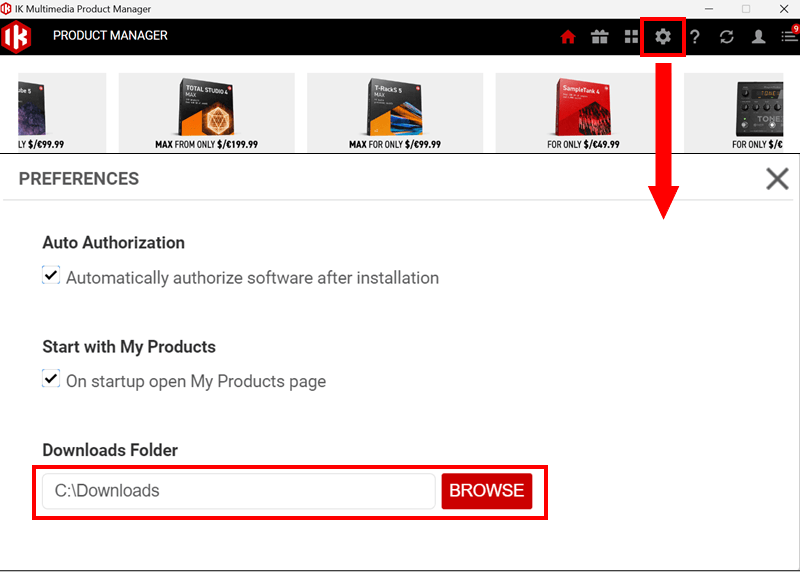Close the IK Product Manager window
The width and height of the screenshot is (800, 580).
pos(784,9)
